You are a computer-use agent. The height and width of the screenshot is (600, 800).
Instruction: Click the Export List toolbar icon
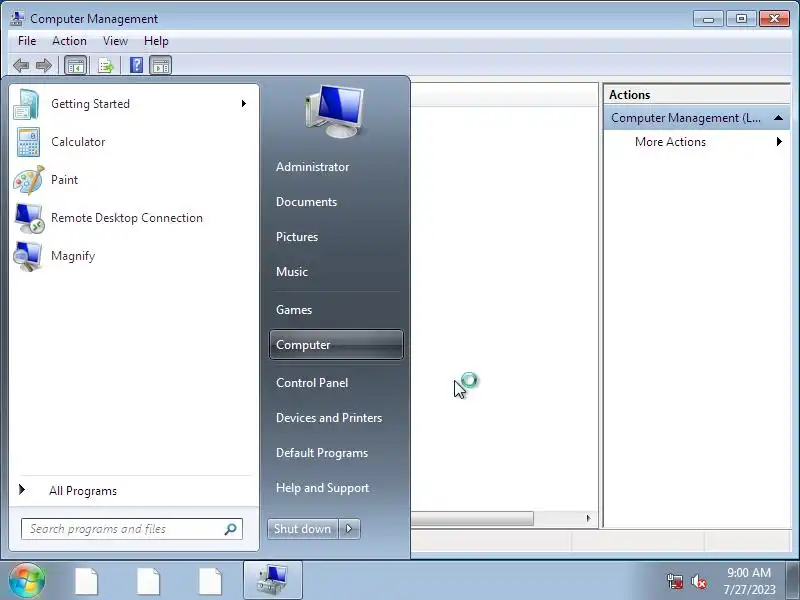point(106,65)
